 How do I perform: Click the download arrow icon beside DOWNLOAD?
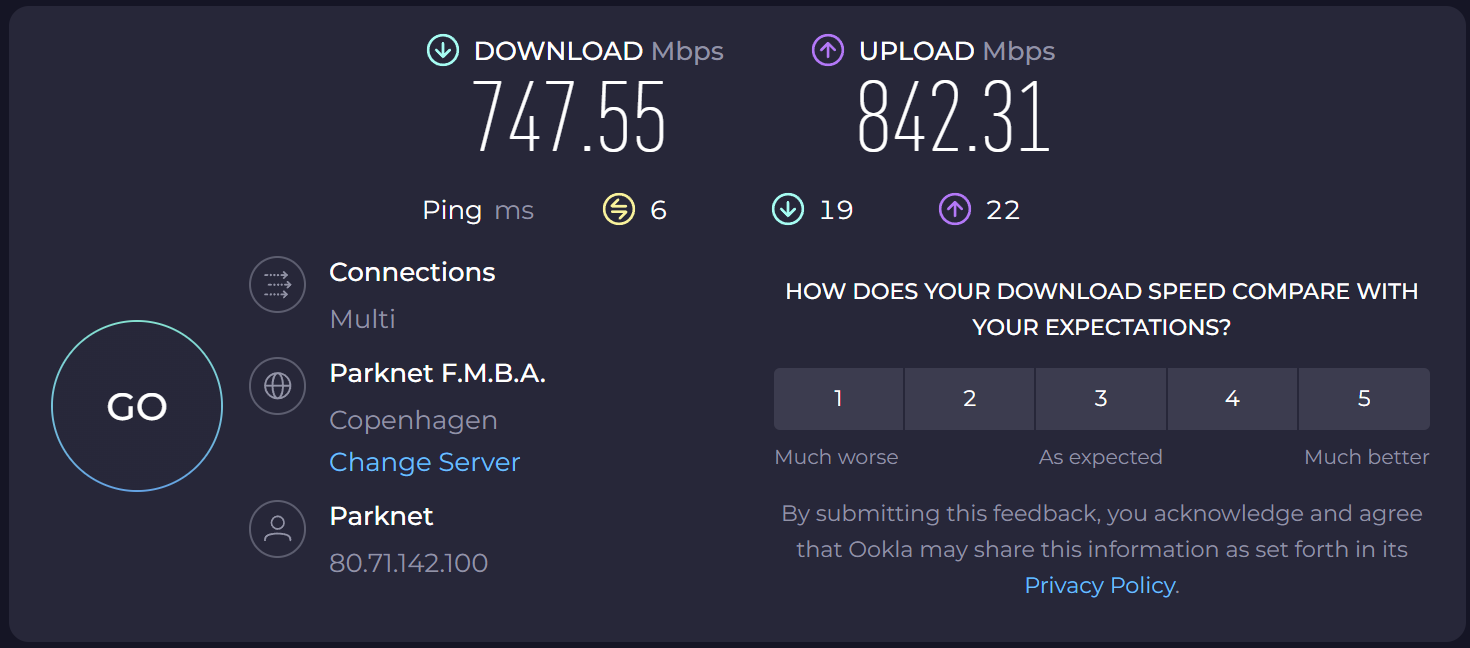click(x=443, y=51)
